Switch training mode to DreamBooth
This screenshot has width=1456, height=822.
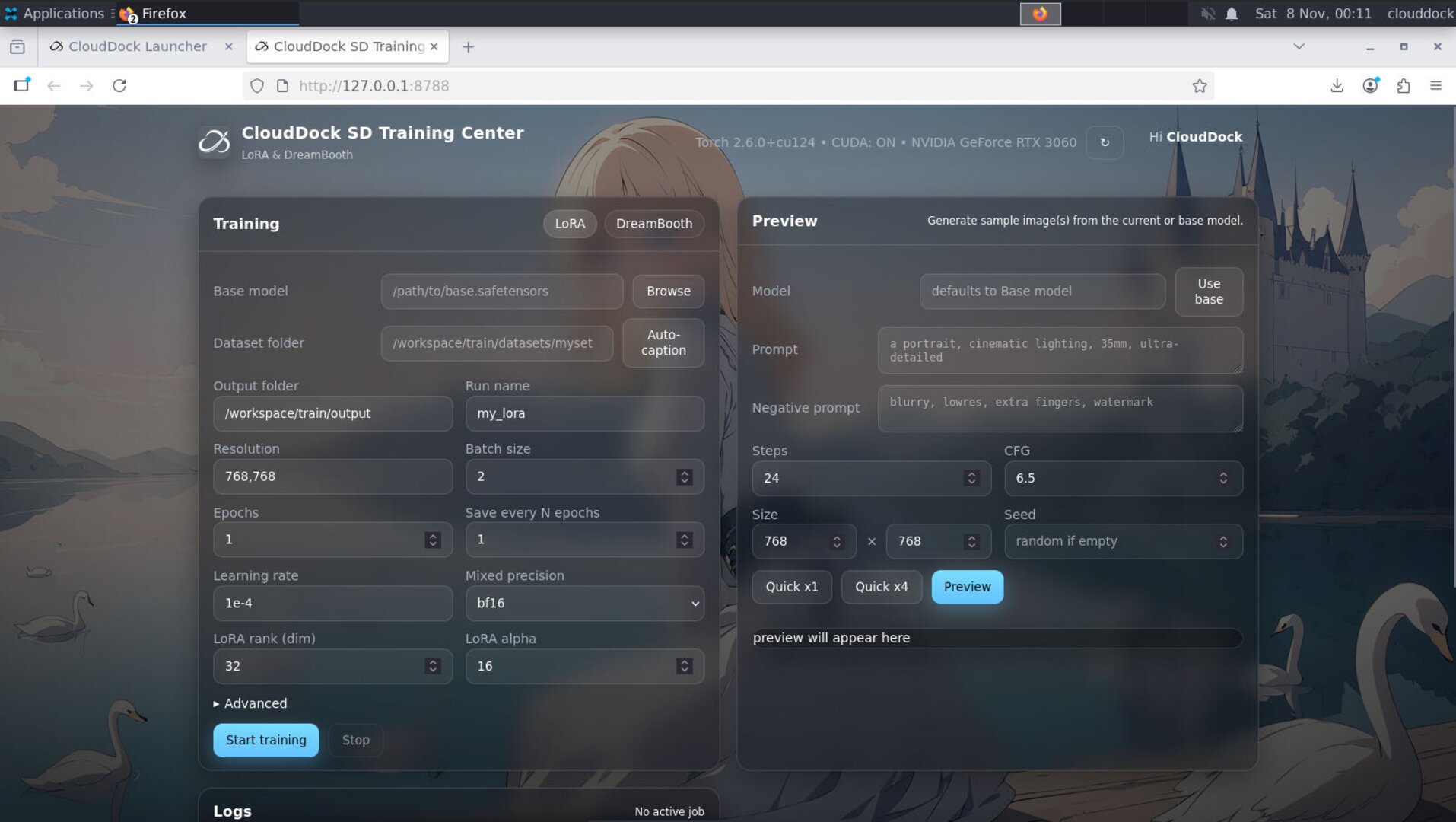[x=653, y=223]
